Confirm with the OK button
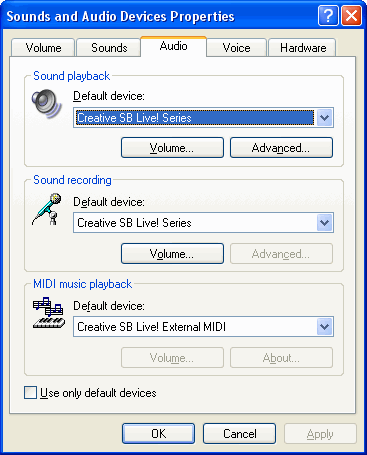Viewport: 367px width, 455px height. (158, 434)
